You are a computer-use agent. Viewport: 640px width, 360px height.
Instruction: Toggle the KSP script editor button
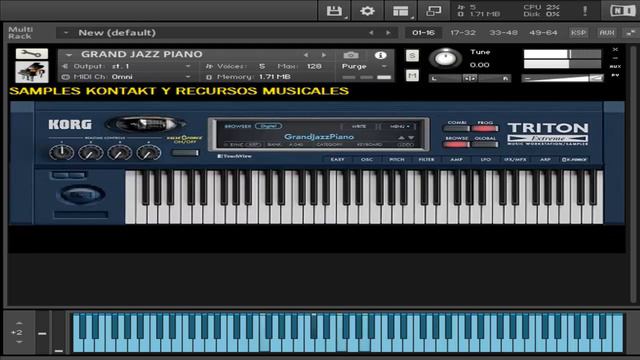click(578, 33)
